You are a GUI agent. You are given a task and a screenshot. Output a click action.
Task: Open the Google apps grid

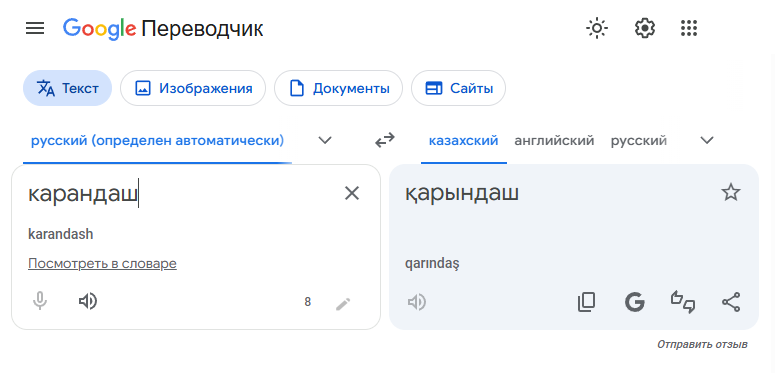689,28
